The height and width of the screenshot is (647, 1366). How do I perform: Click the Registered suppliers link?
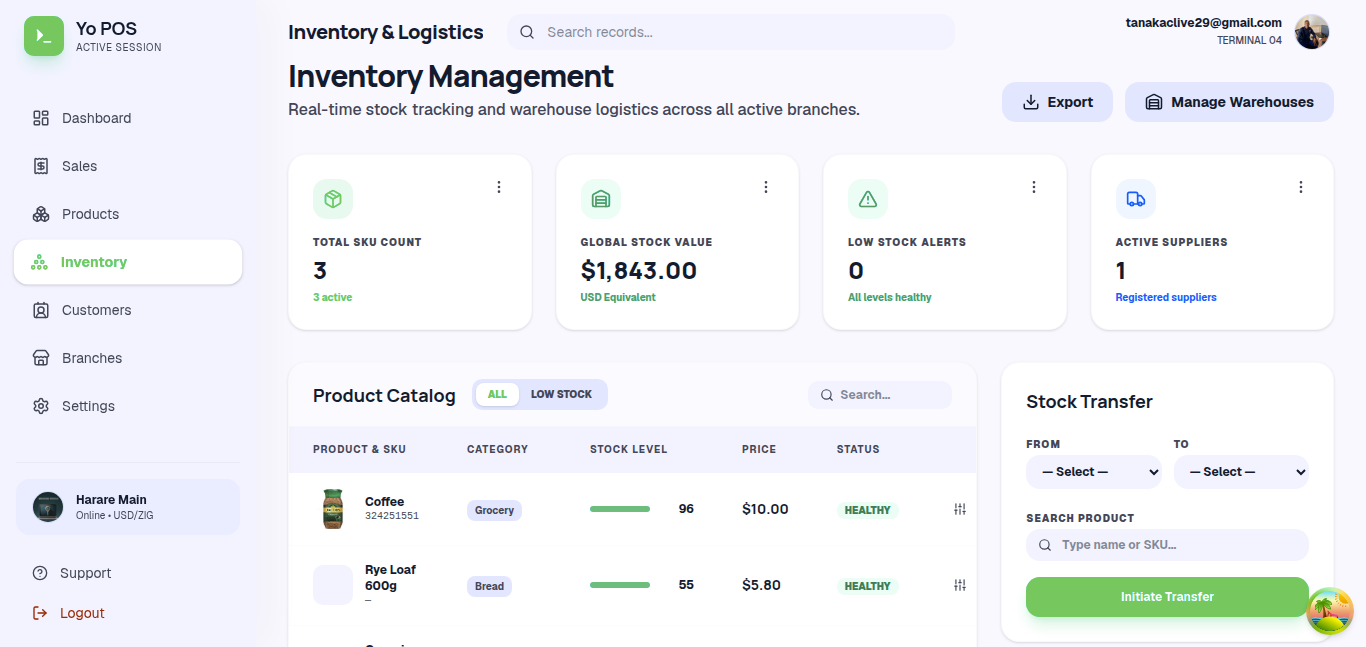[x=1166, y=297]
